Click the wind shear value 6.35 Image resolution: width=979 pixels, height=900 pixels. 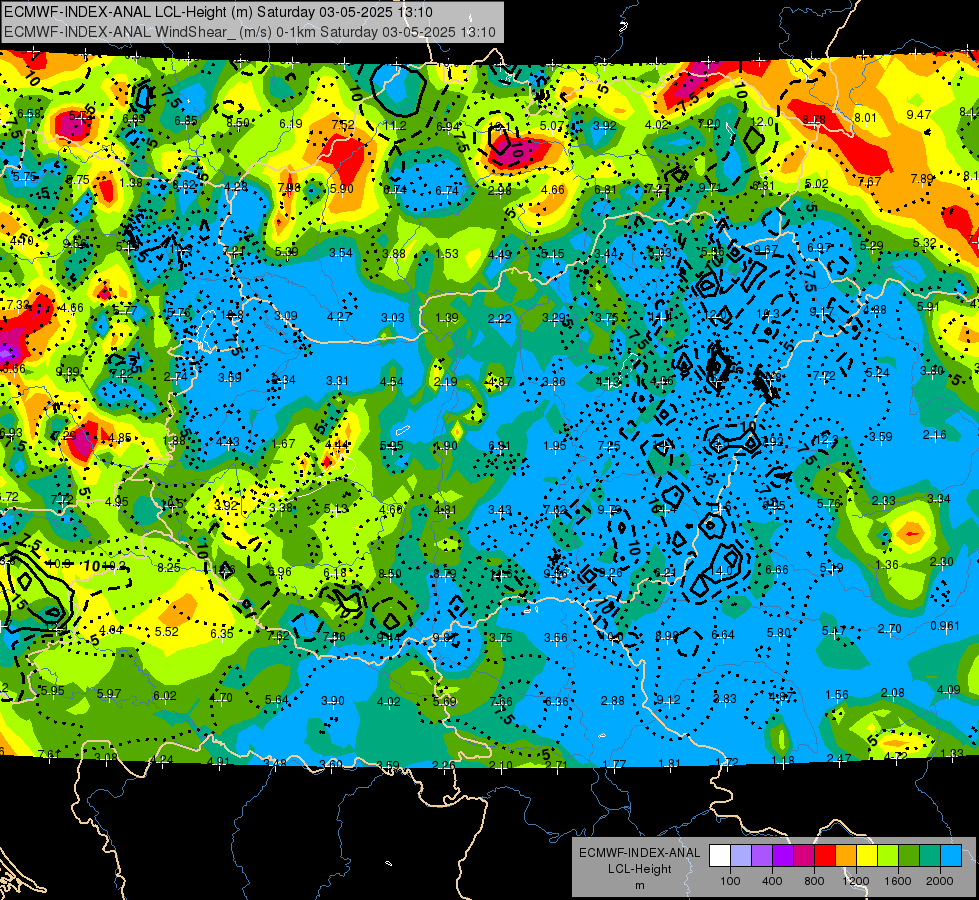click(x=222, y=634)
